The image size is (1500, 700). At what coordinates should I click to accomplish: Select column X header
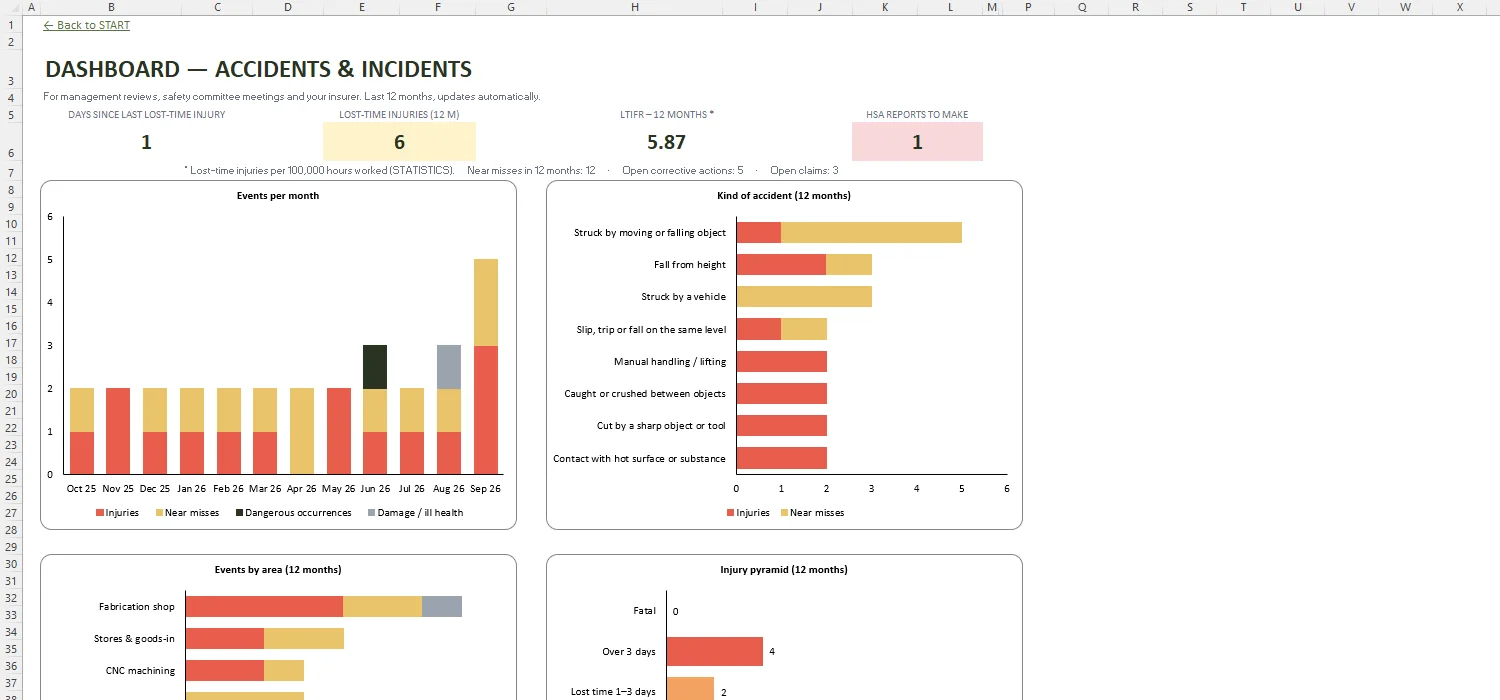[1460, 7]
